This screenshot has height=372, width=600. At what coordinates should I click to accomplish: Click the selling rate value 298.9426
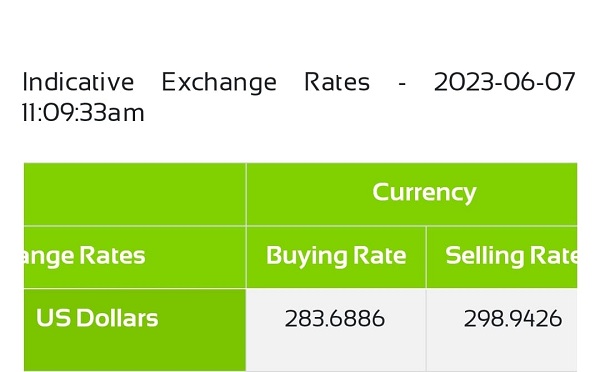pyautogui.click(x=513, y=319)
